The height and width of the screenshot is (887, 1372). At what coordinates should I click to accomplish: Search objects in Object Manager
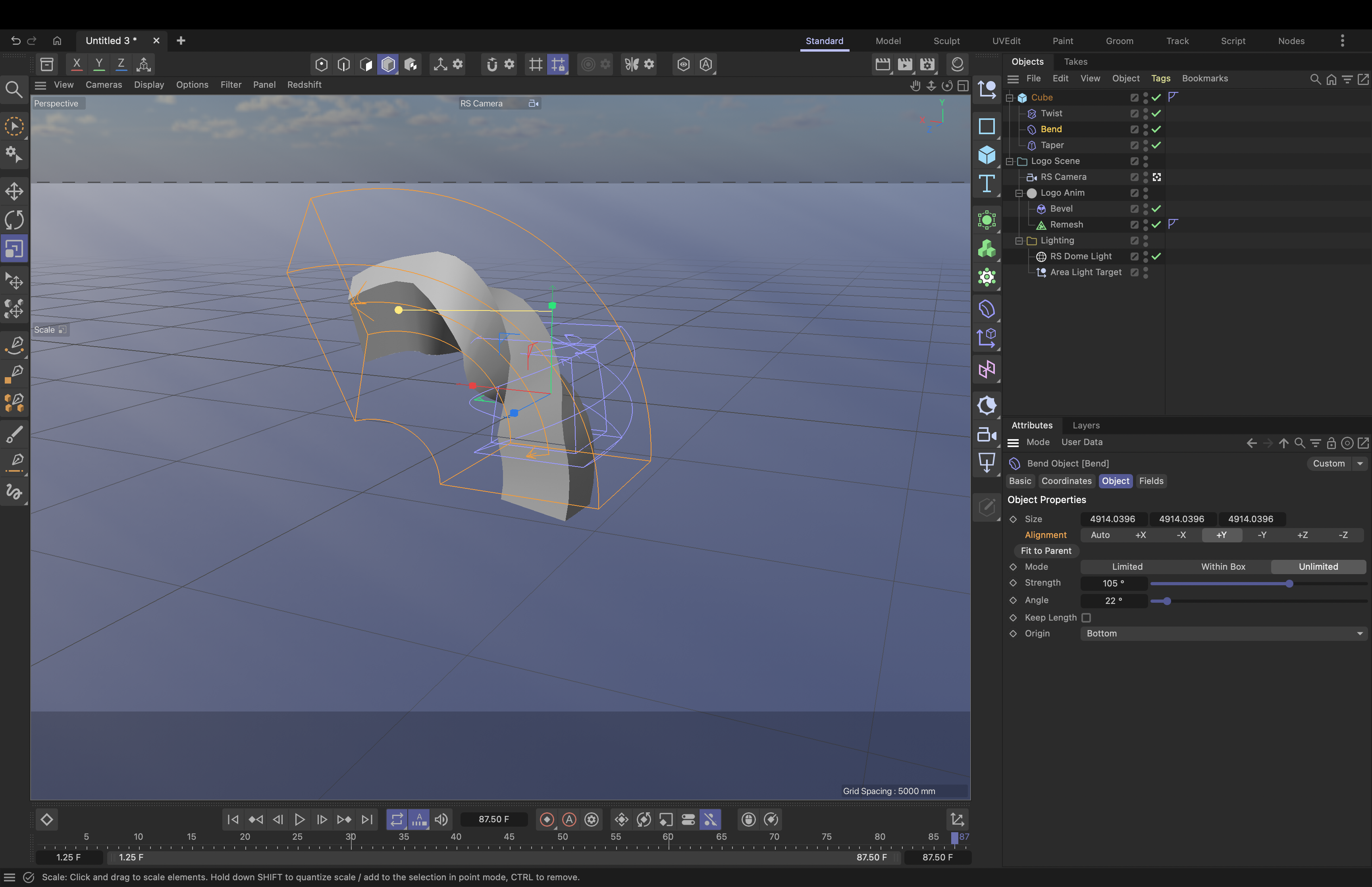tap(1315, 79)
